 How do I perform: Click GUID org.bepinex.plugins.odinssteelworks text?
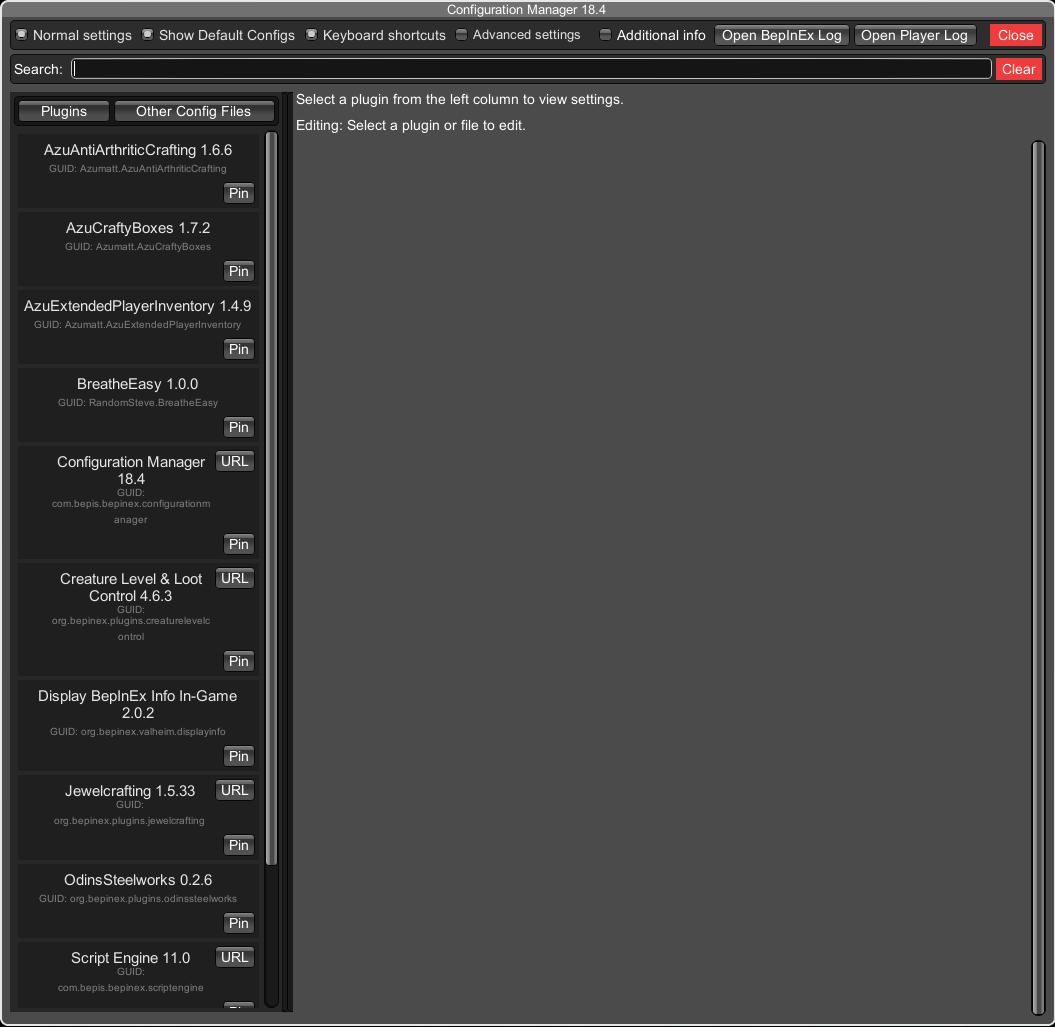click(138, 898)
